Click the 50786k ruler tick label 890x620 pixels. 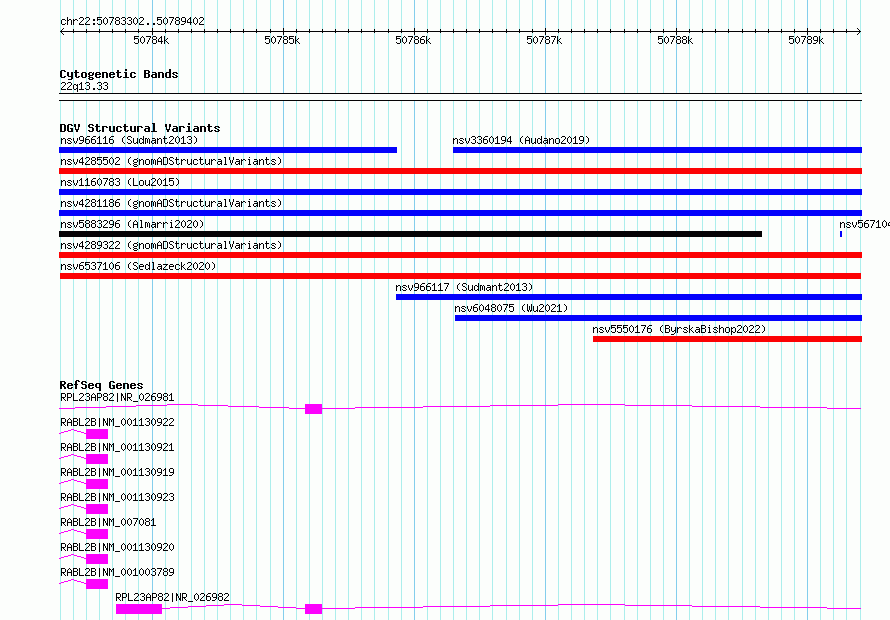click(413, 40)
